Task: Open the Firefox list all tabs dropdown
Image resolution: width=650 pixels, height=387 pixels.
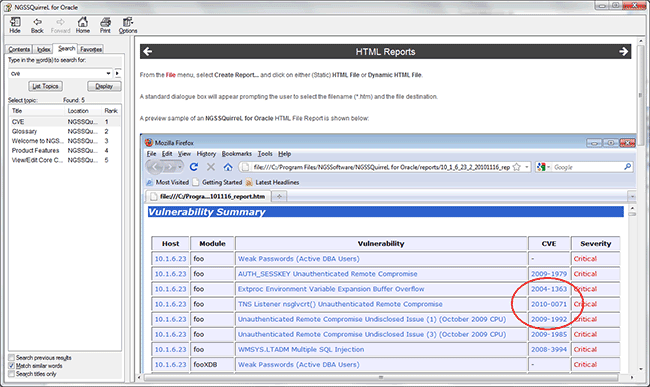Action: (632, 196)
